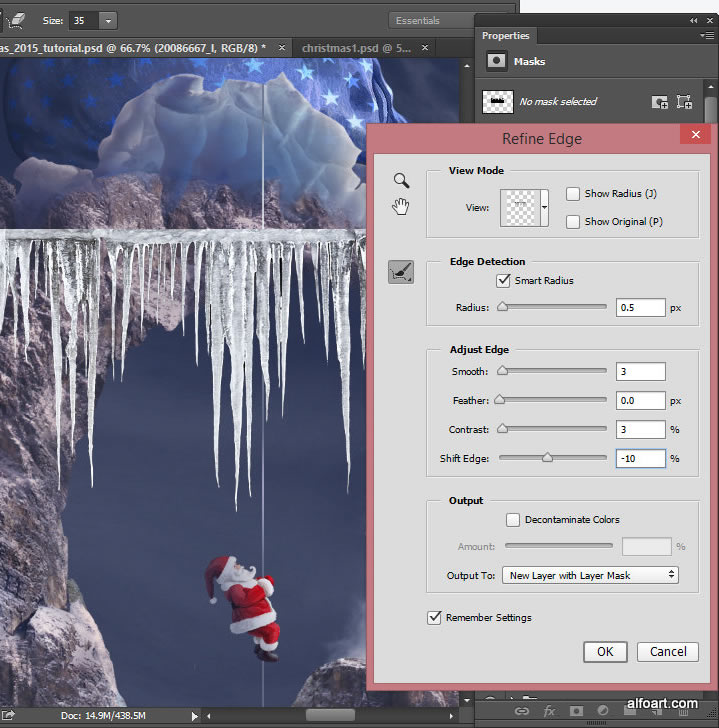The image size is (719, 728).
Task: Disable the Smart Radius checkbox
Action: [504, 282]
